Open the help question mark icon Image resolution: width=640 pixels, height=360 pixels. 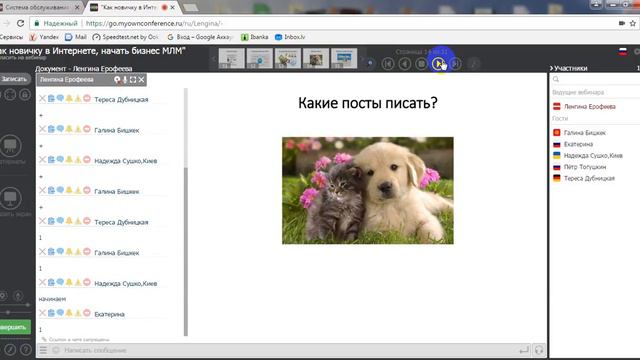[x=26, y=349]
